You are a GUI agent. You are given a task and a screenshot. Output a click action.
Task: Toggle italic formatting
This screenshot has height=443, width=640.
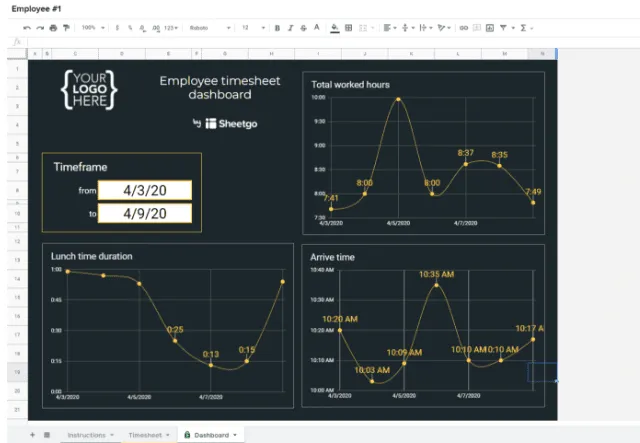click(290, 28)
